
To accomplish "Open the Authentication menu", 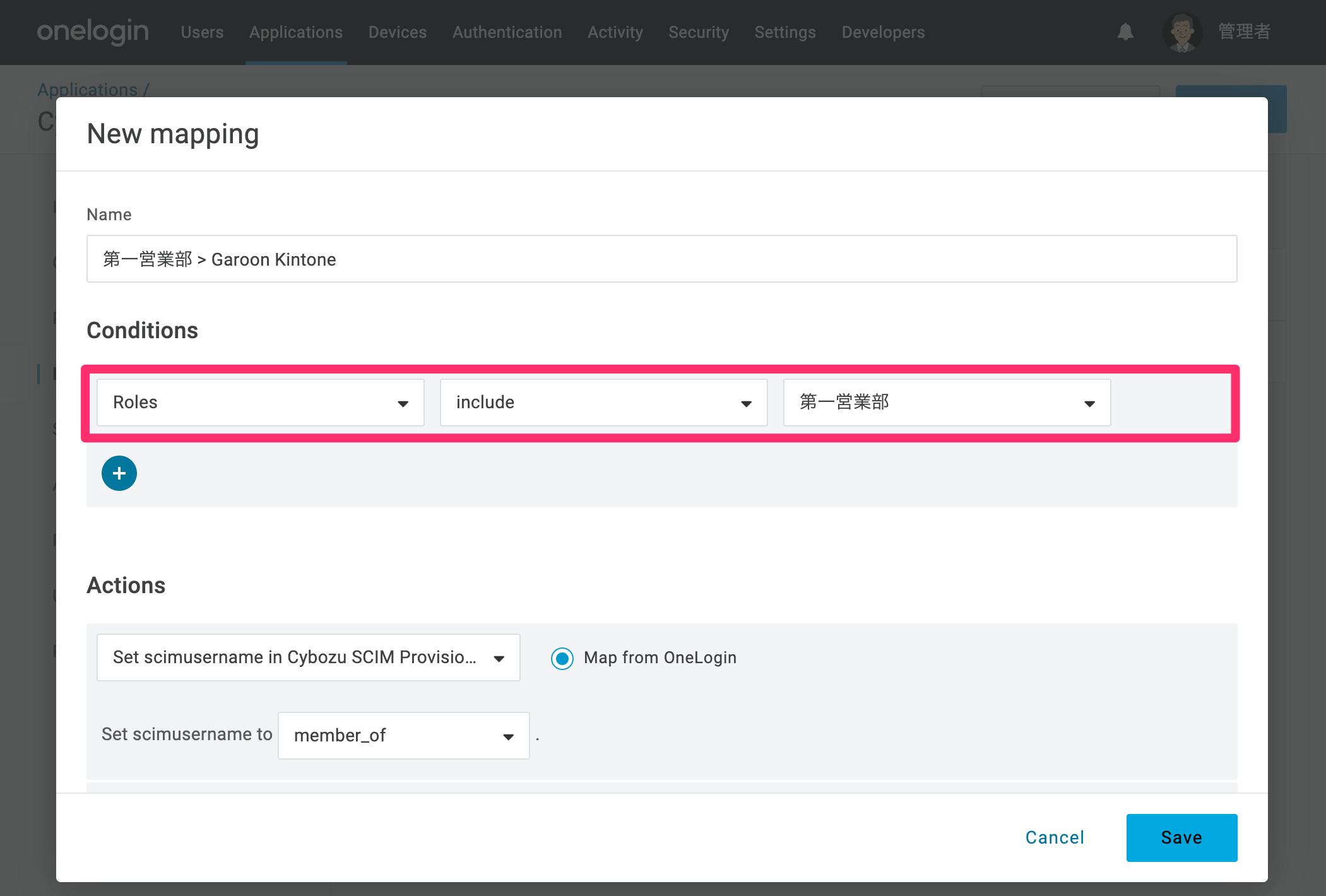I will (x=507, y=32).
